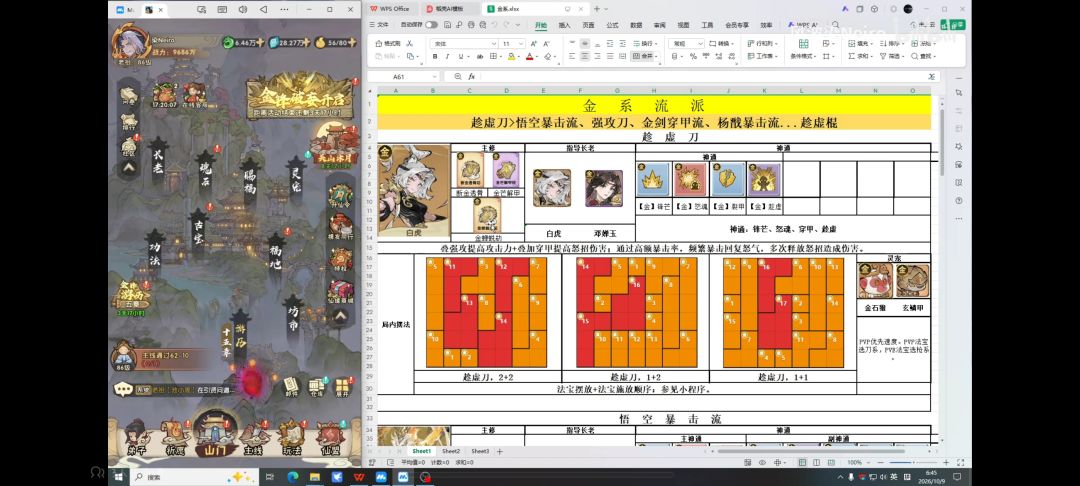Viewport: 1080px width, 486px height.
Task: Open File Explorer from the taskbar
Action: tap(314, 476)
